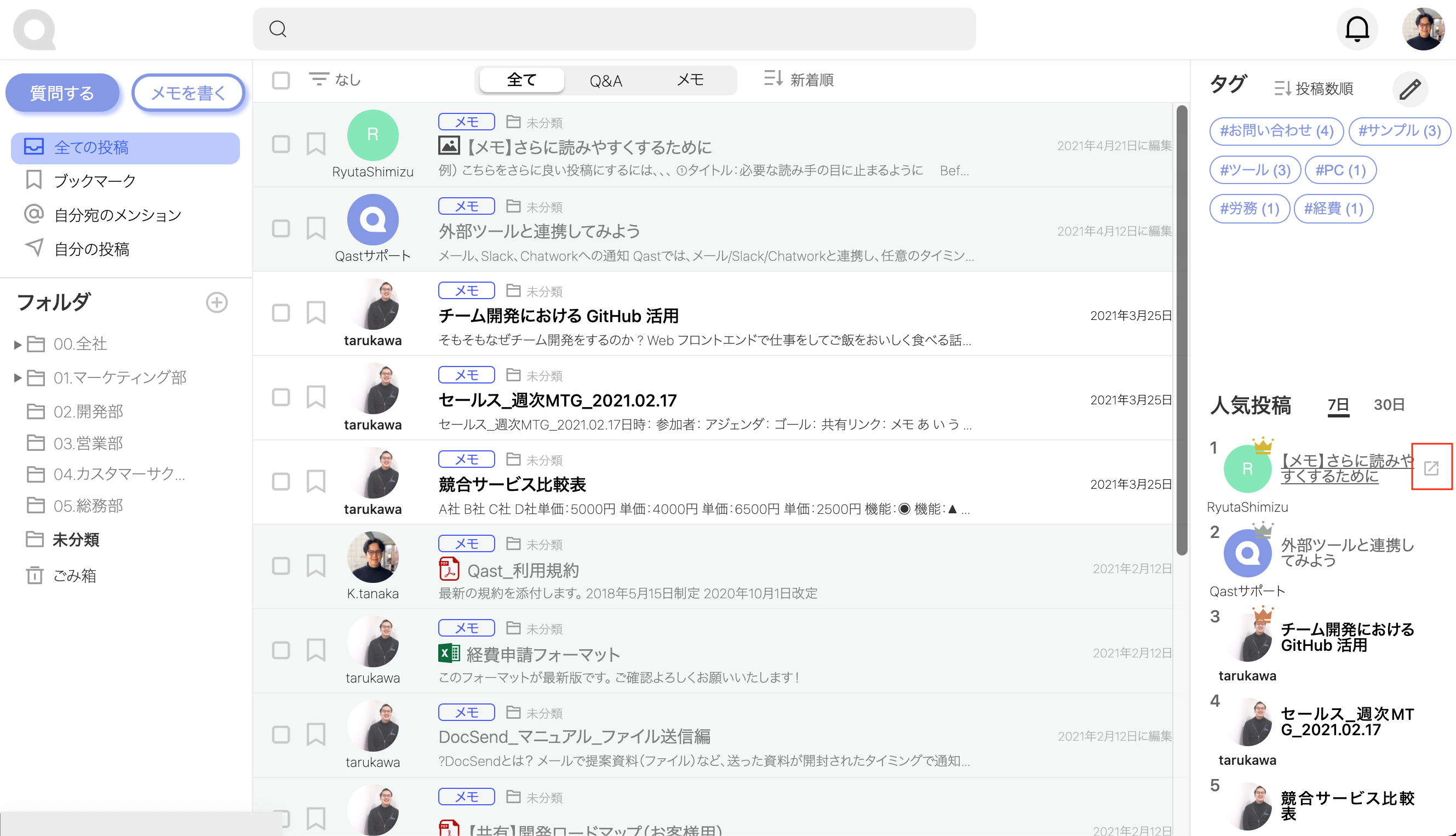Check the DocSend_マニュアル_ファイル送信編 checkbox
This screenshot has height=836, width=1456.
[x=281, y=735]
